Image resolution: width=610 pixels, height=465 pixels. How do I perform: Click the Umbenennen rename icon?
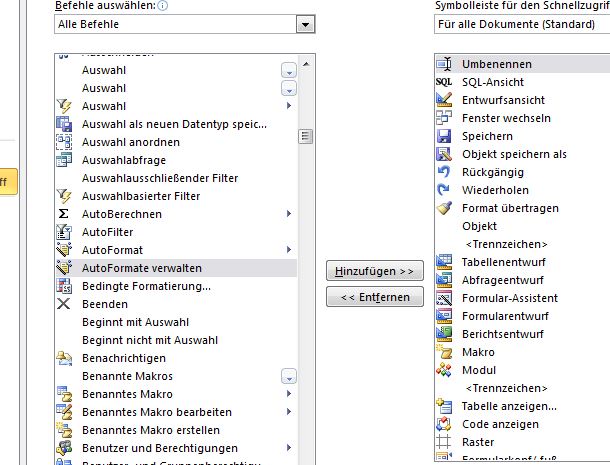[444, 64]
